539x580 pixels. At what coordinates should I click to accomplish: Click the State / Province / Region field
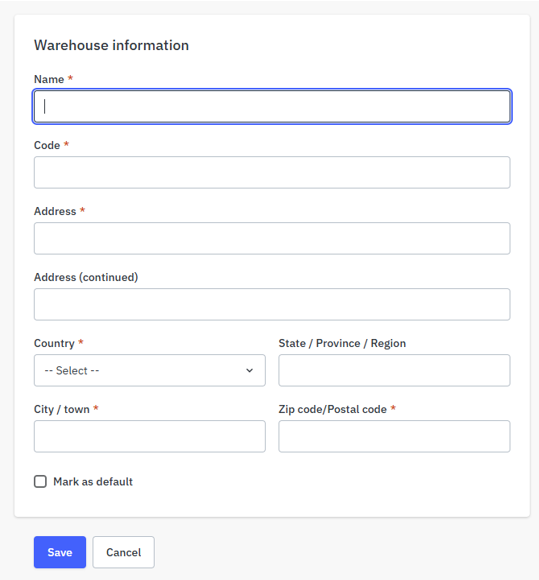click(x=394, y=370)
